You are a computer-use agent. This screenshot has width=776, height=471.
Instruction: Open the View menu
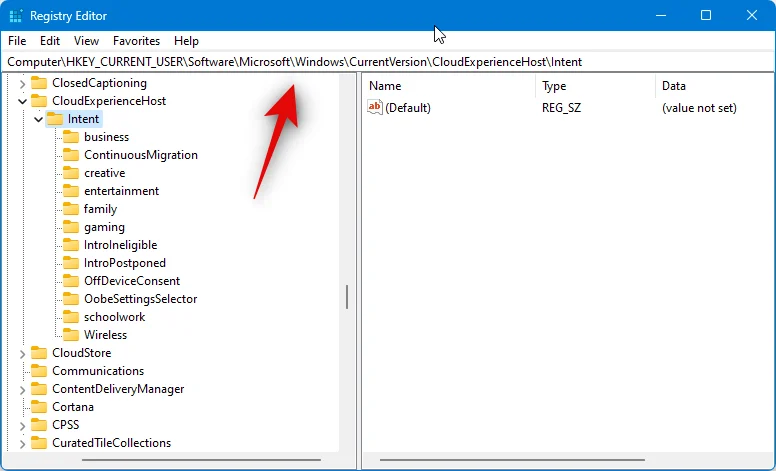[86, 41]
